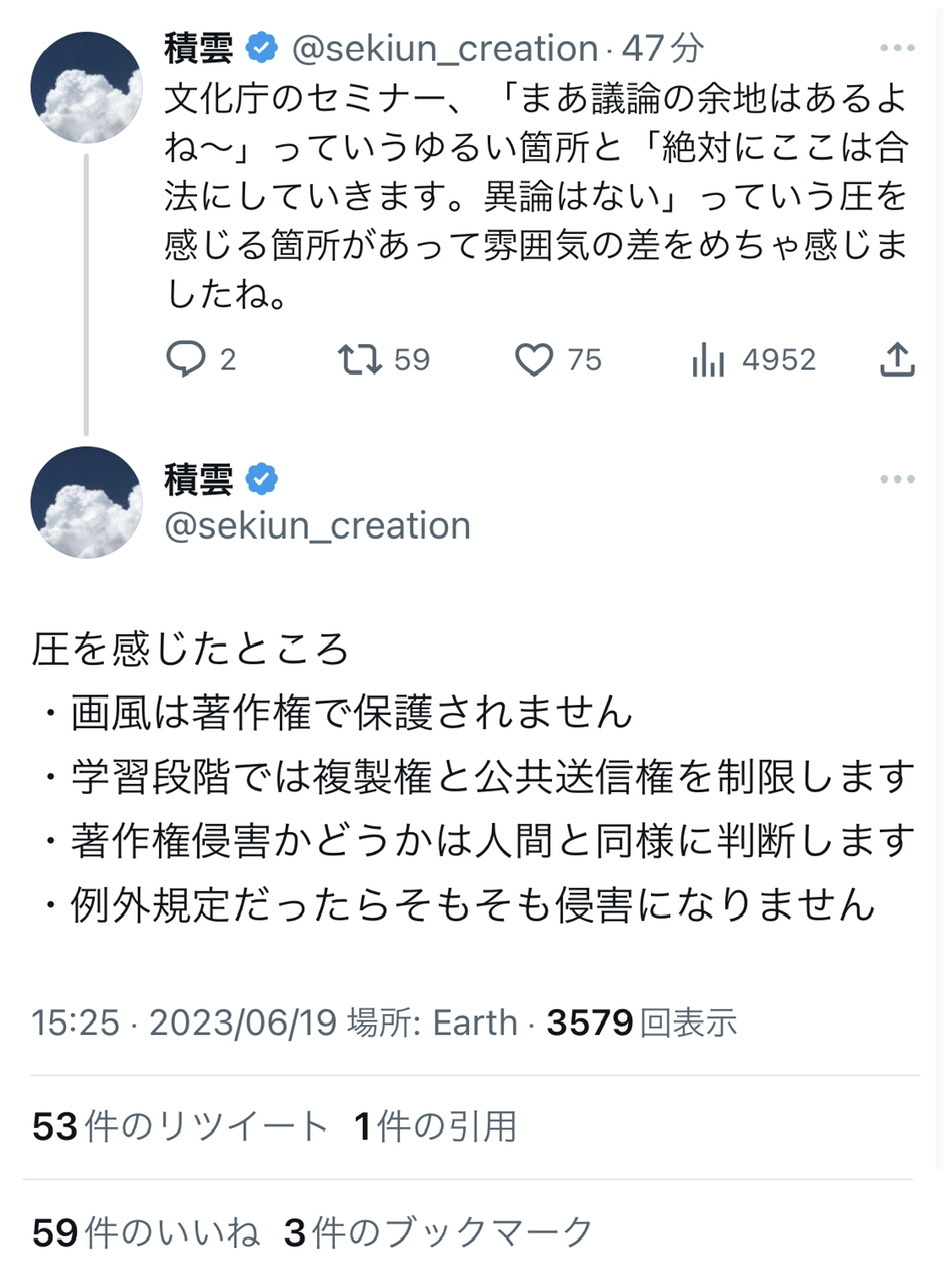Open the first tweet's three-dot menu
Image resolution: width=950 pixels, height=1280 pixels.
point(897,48)
